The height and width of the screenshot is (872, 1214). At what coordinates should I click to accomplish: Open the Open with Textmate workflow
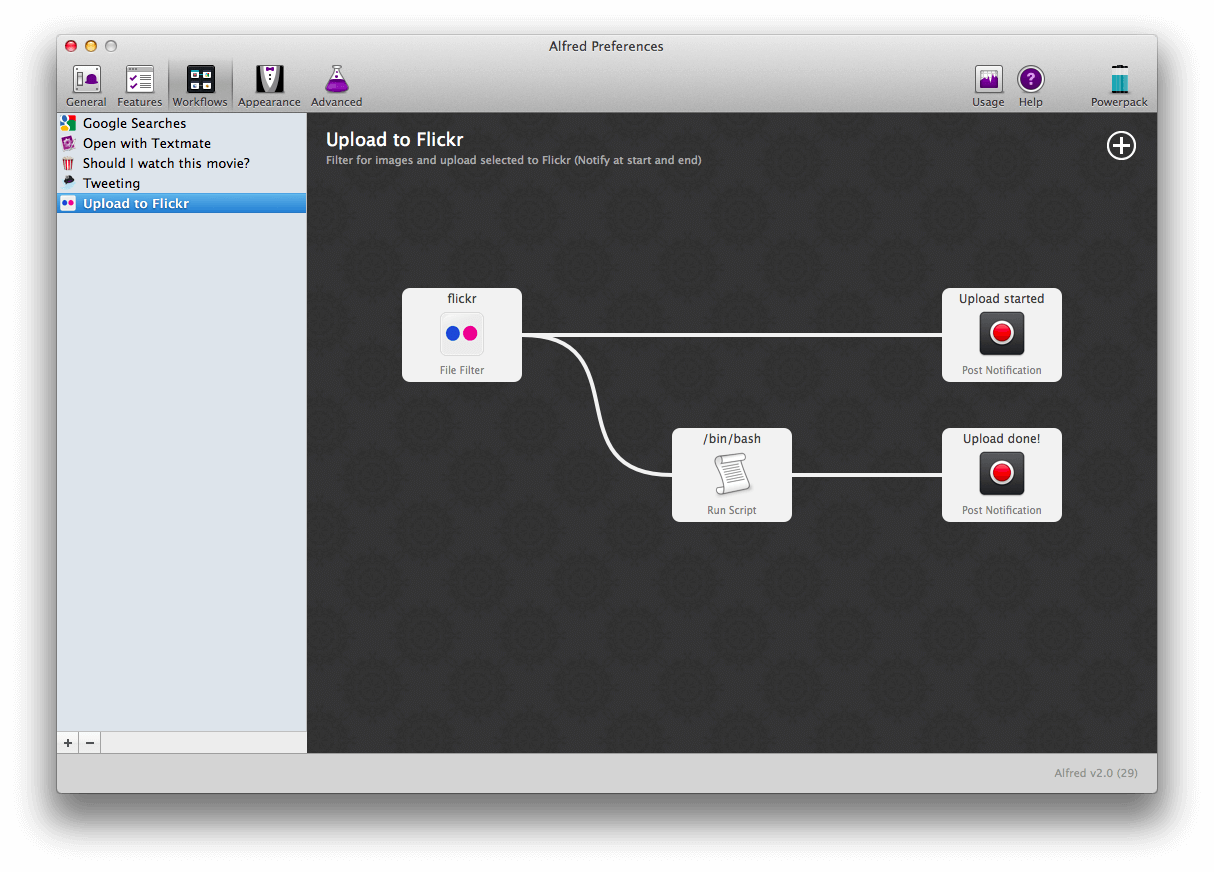[147, 143]
